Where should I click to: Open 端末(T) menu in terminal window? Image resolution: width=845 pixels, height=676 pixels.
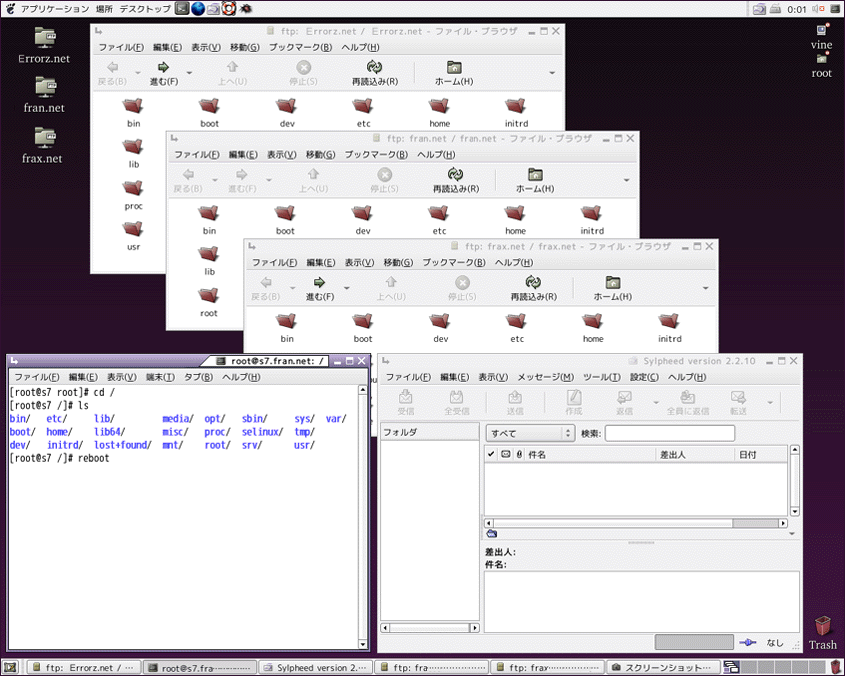pos(160,377)
